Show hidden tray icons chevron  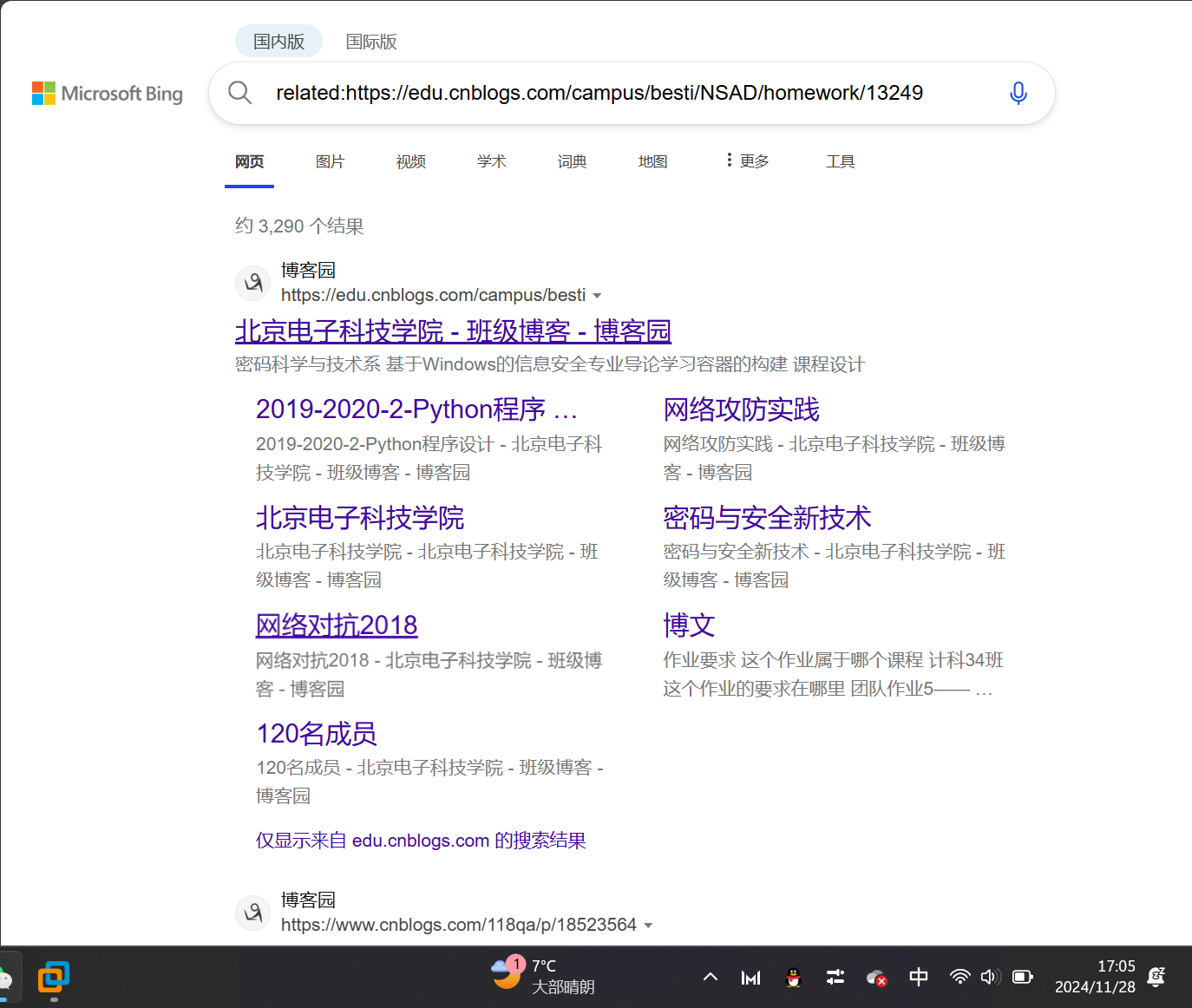point(711,978)
